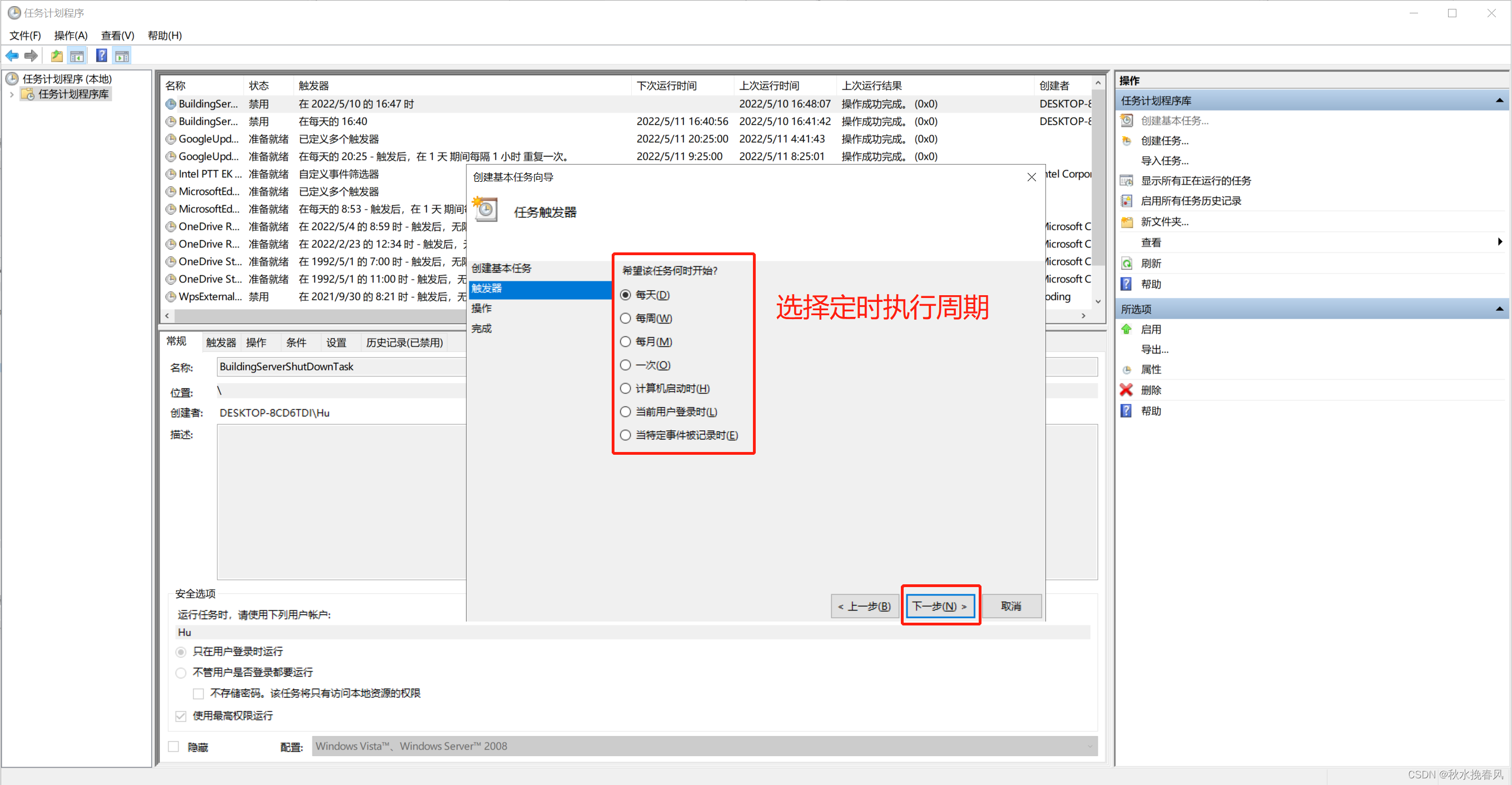Select the first BuildingSer... task row
Viewport: 1512px width, 785px height.
[625, 104]
